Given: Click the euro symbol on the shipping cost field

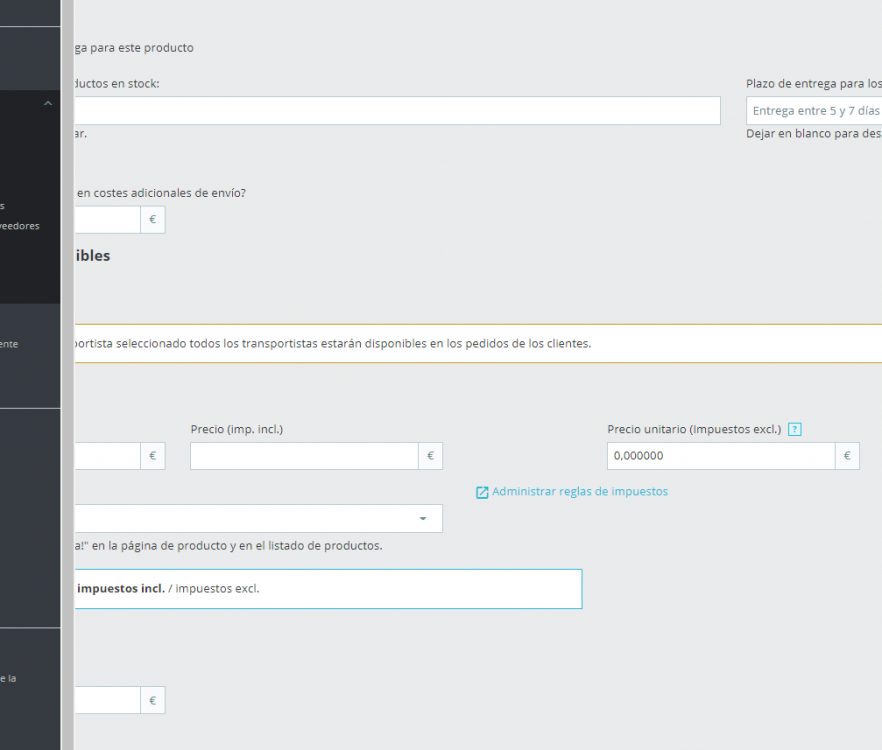Looking at the screenshot, I should [x=152, y=219].
